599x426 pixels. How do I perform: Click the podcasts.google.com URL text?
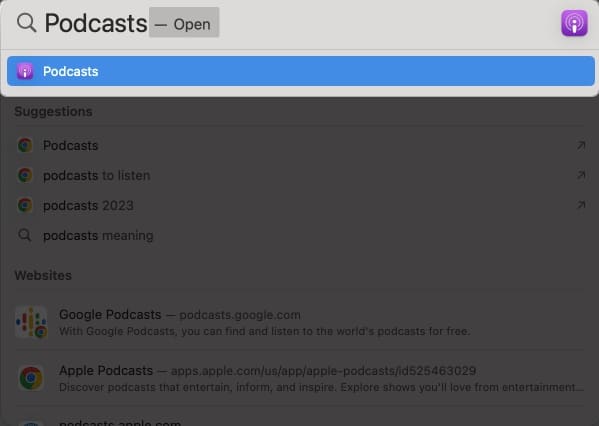coord(240,315)
